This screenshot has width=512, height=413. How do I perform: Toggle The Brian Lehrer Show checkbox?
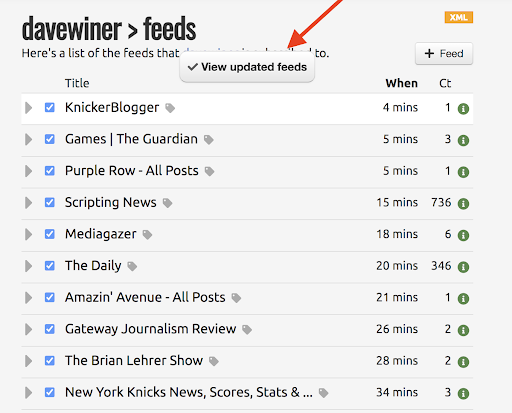[50, 361]
